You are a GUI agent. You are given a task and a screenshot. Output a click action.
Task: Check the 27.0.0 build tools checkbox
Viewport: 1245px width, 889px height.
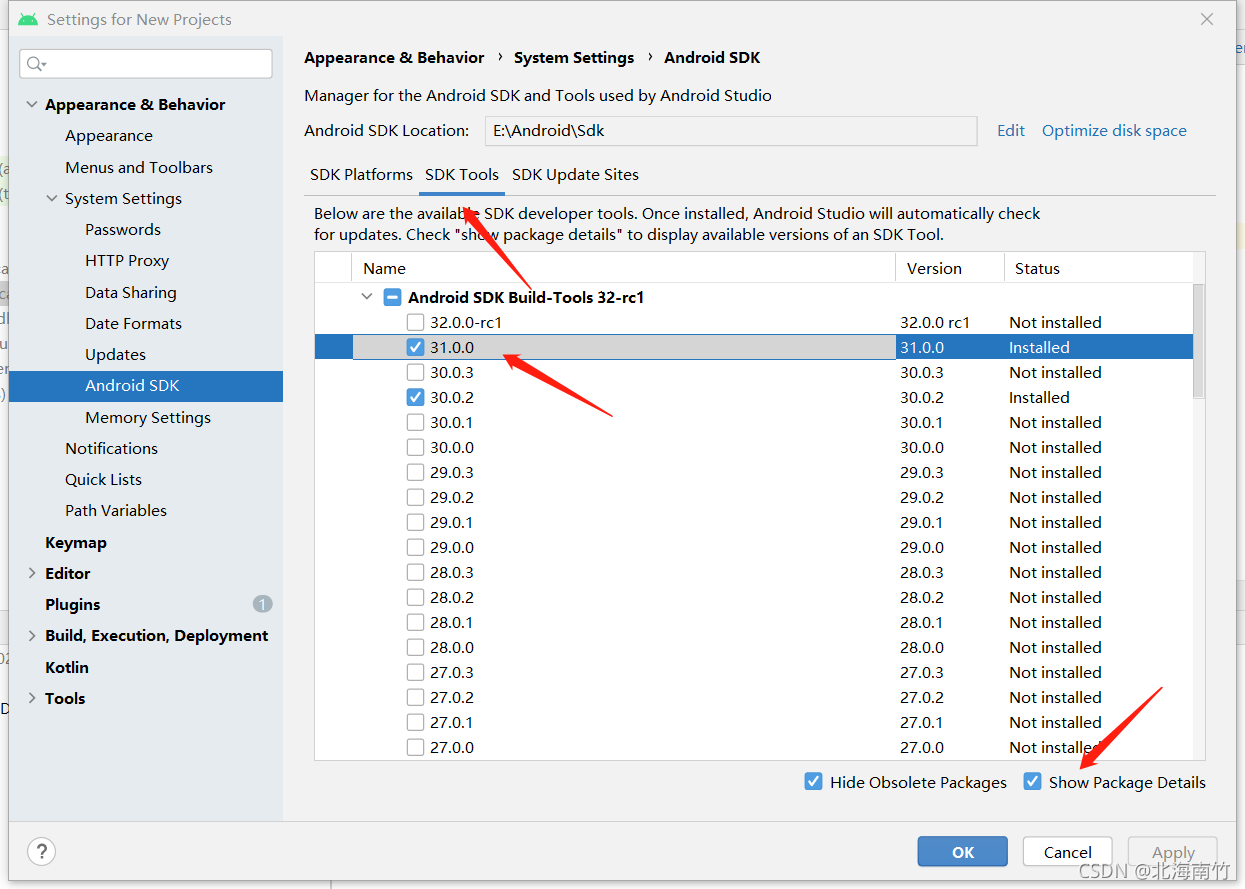pos(415,747)
